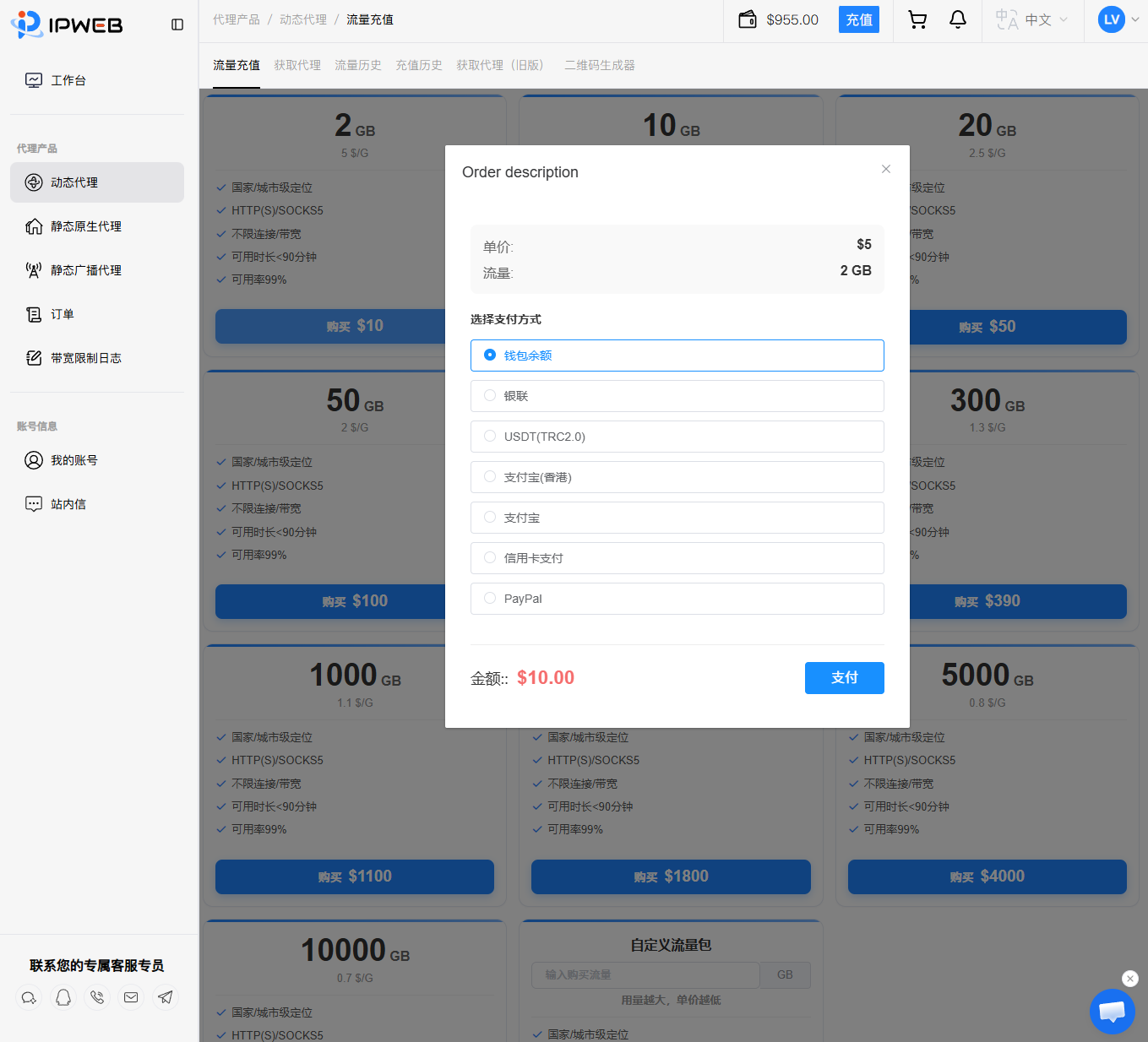Dismiss the live chat widget
Viewport: 1148px width, 1042px height.
click(x=1130, y=979)
